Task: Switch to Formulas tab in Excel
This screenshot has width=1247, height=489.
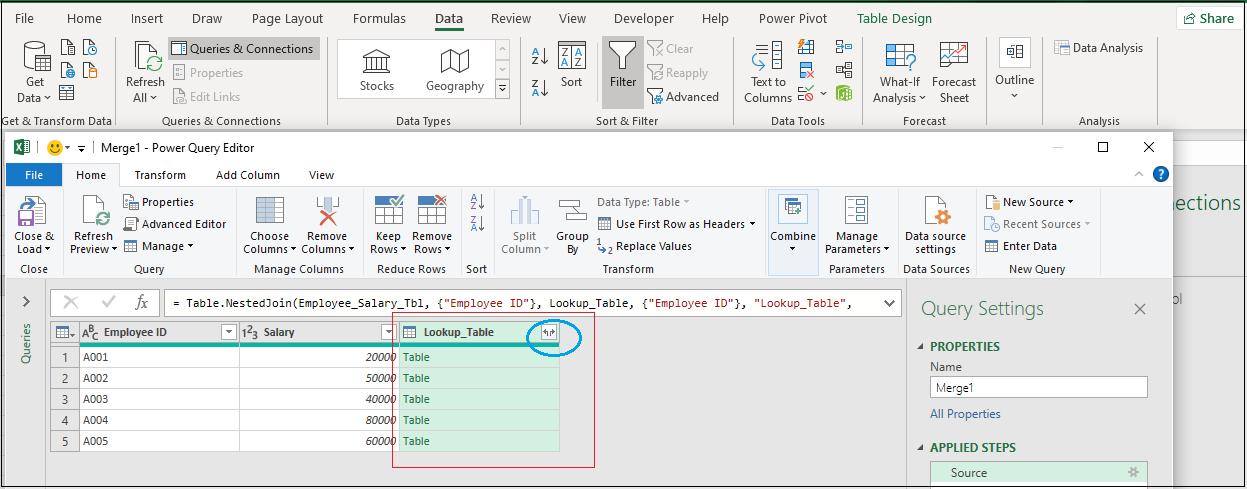Action: (x=380, y=18)
